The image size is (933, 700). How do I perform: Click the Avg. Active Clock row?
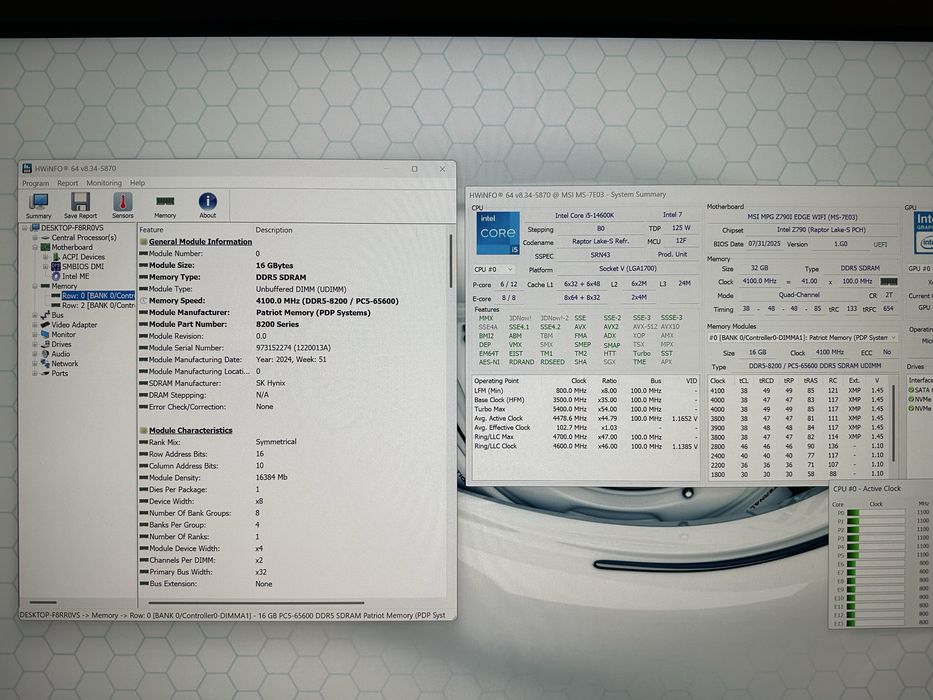pyautogui.click(x=586, y=418)
